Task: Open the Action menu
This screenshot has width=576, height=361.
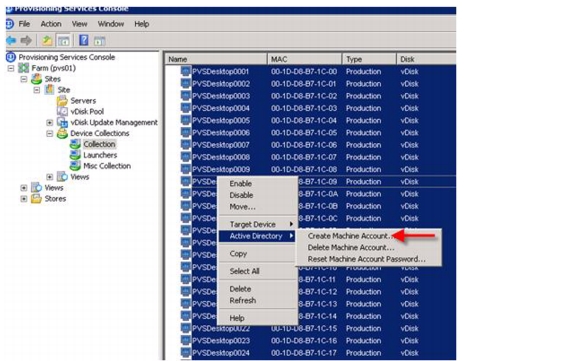Action: [51, 24]
